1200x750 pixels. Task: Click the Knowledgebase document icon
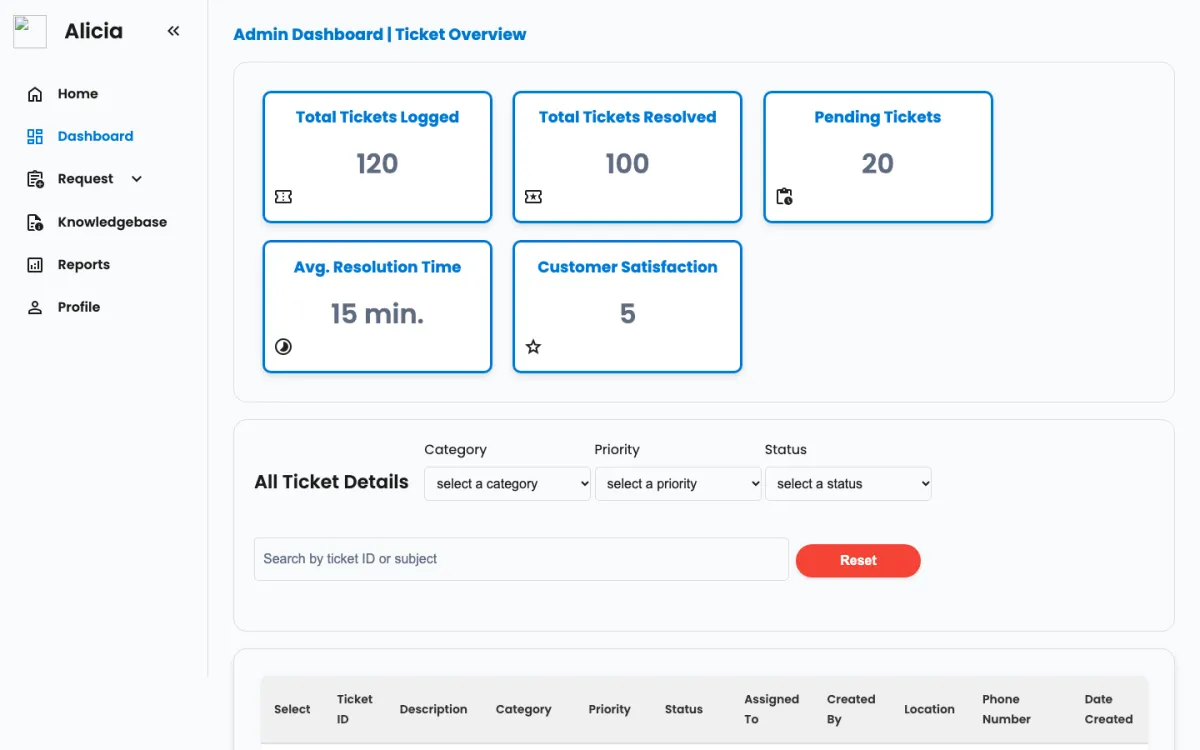(35, 222)
